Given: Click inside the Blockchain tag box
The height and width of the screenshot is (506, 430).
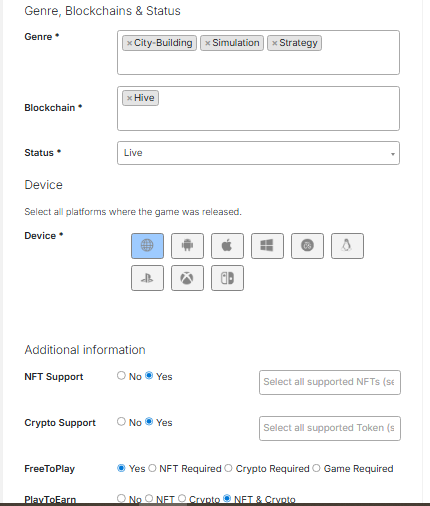Looking at the screenshot, I should coord(258,108).
